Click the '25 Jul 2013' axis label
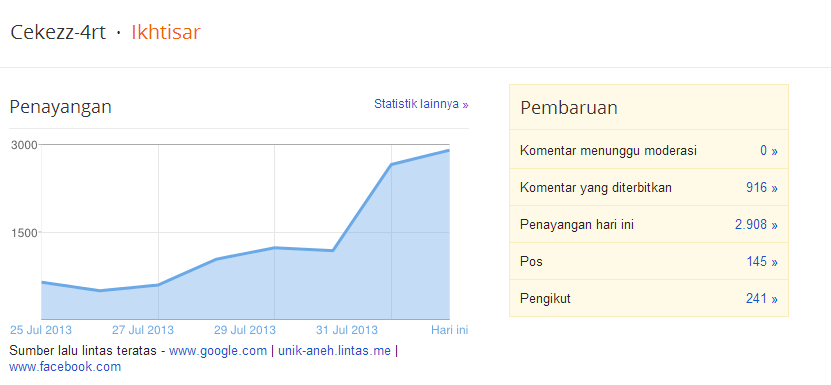The height and width of the screenshot is (385, 831). pos(41,330)
